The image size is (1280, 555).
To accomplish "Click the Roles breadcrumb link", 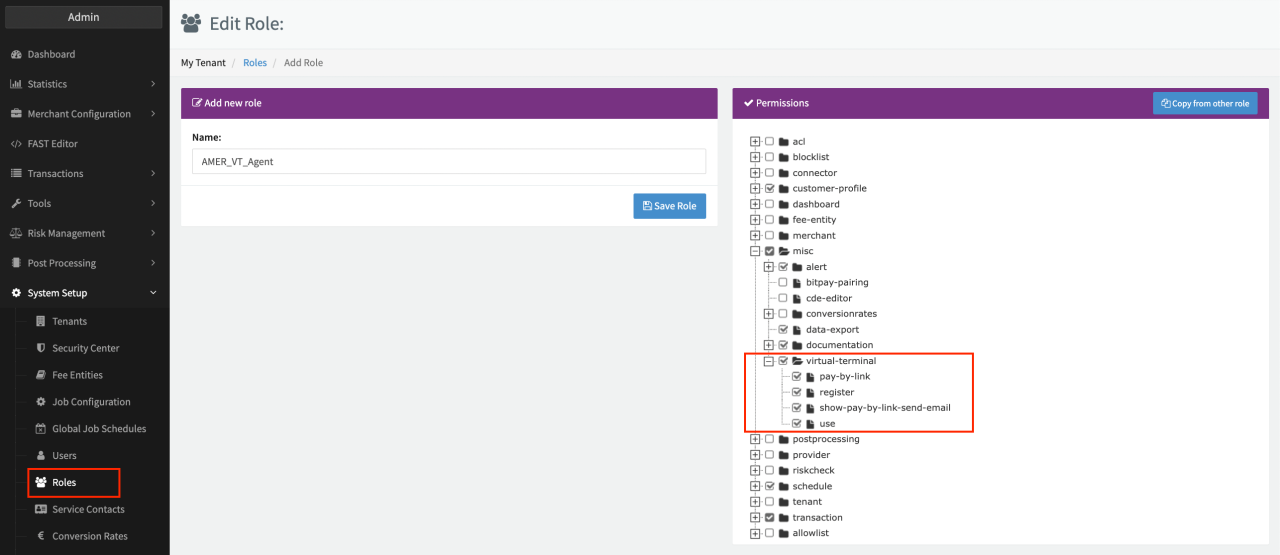I will (x=255, y=63).
